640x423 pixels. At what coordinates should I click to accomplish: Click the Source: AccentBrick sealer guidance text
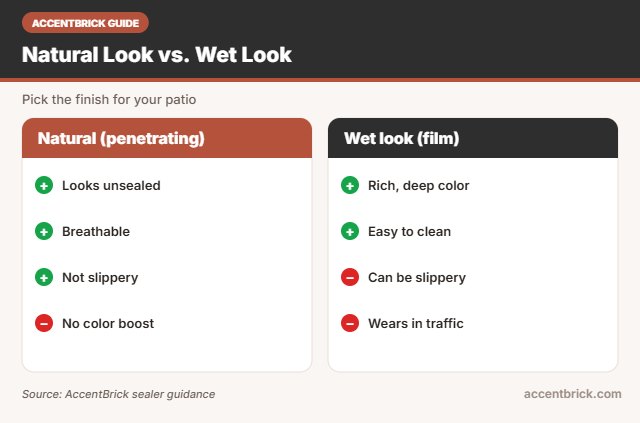(x=118, y=394)
